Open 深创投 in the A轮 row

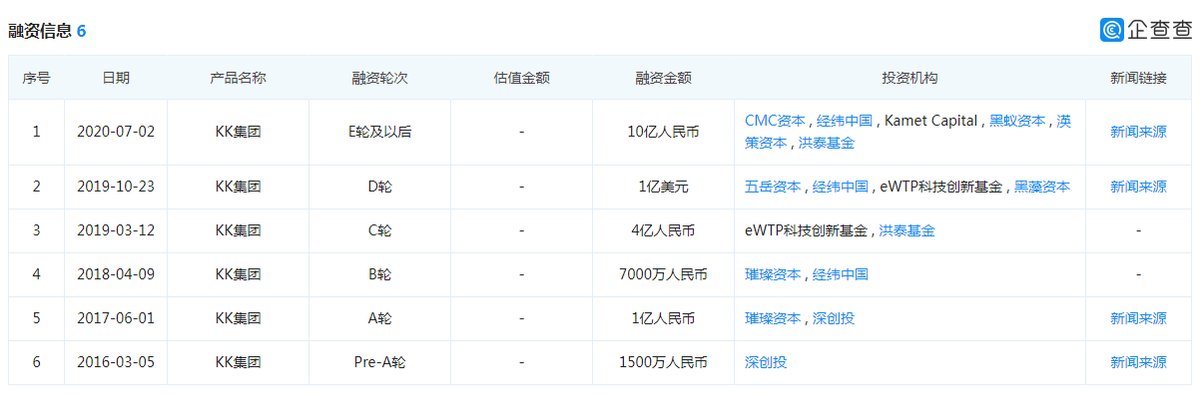point(833,318)
